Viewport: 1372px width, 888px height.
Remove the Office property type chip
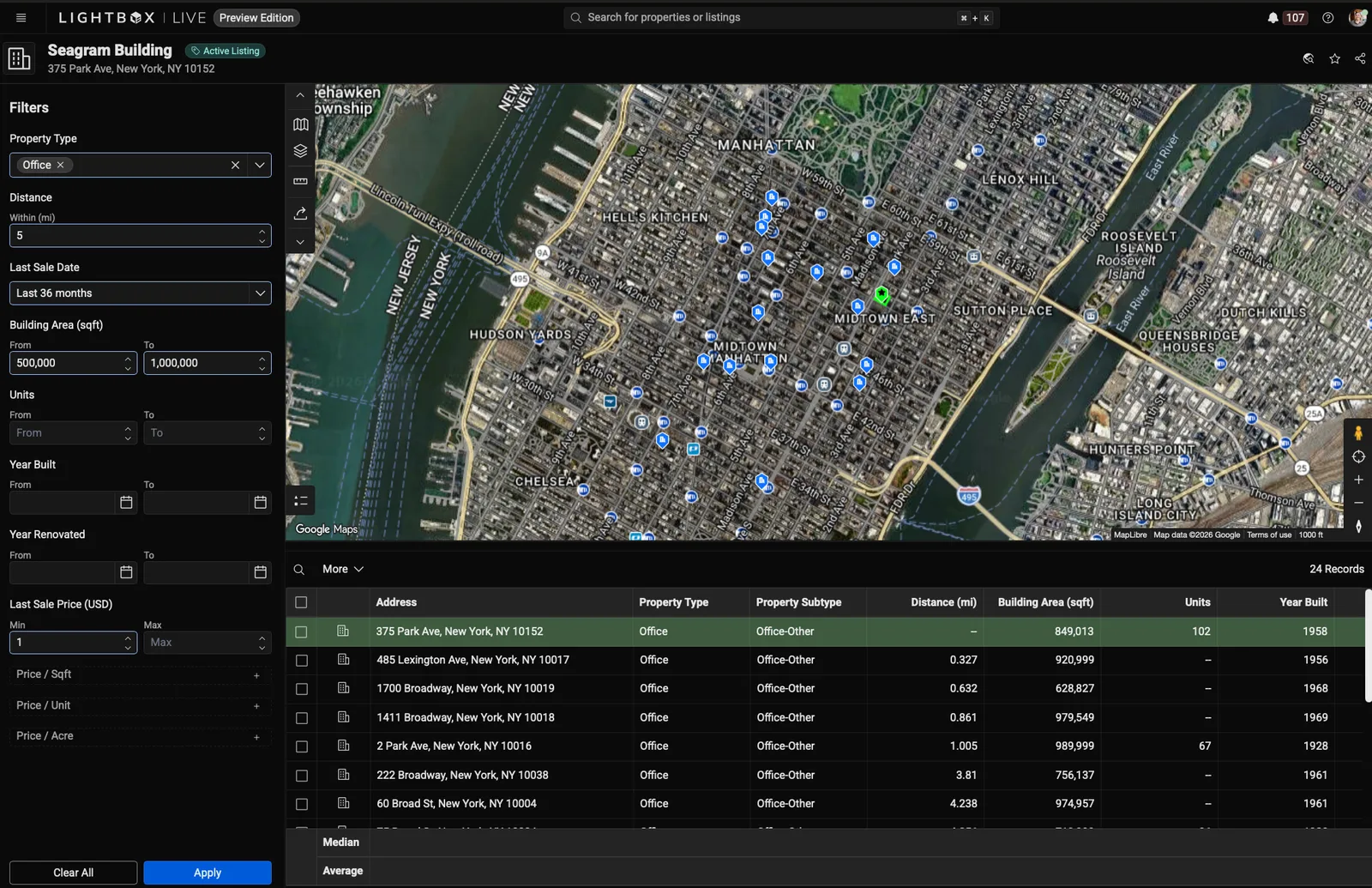pos(60,165)
